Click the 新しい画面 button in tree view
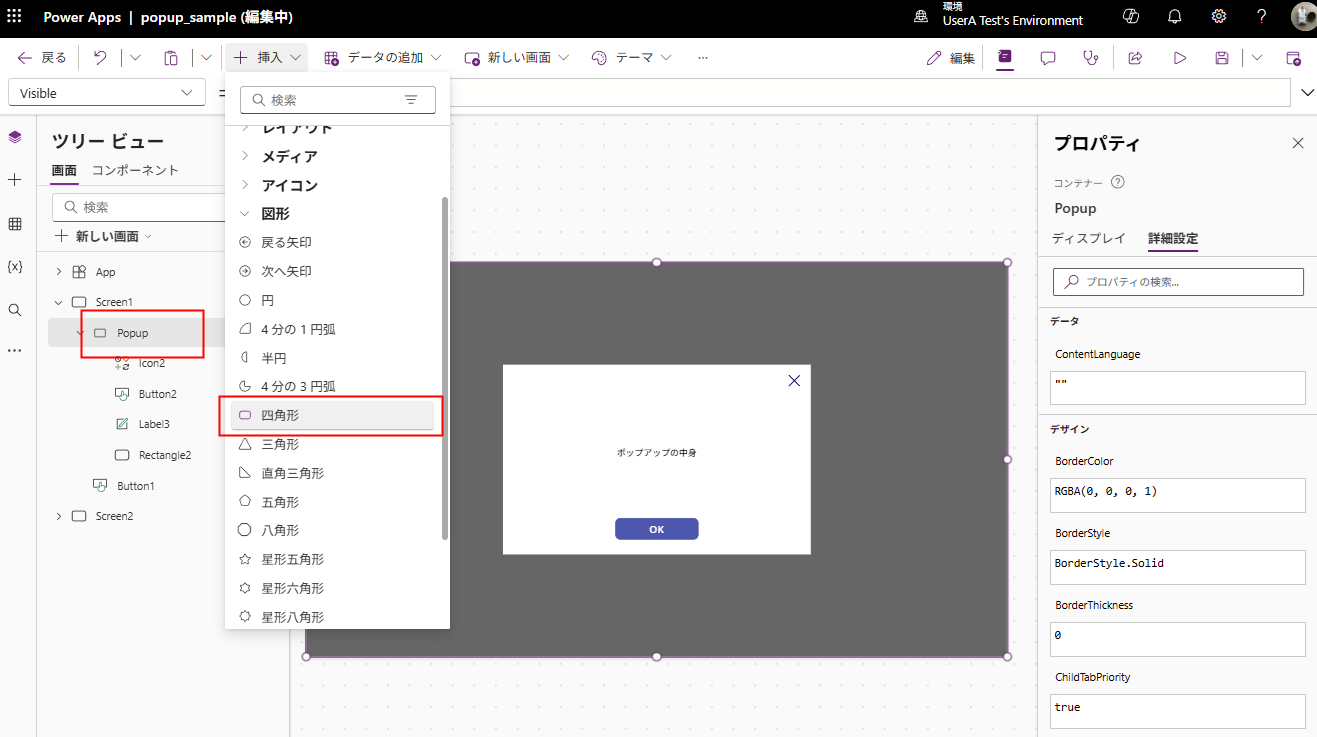 click(105, 236)
